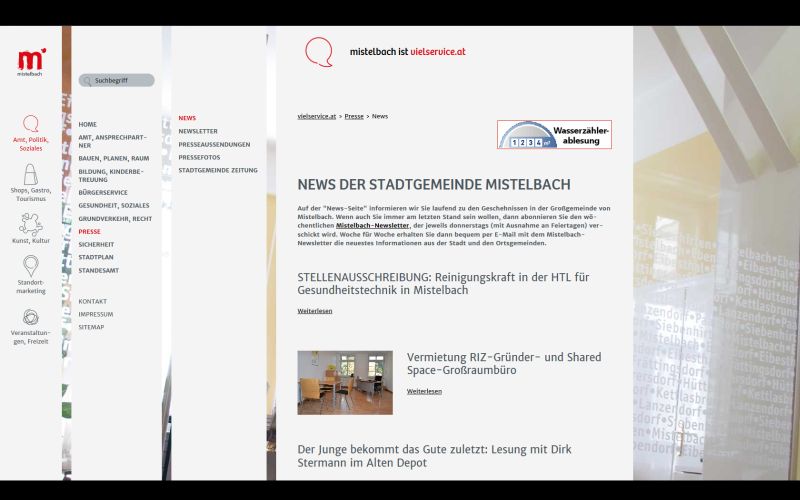Click the red speech bubble header icon
This screenshot has height=500, width=800.
pos(319,52)
